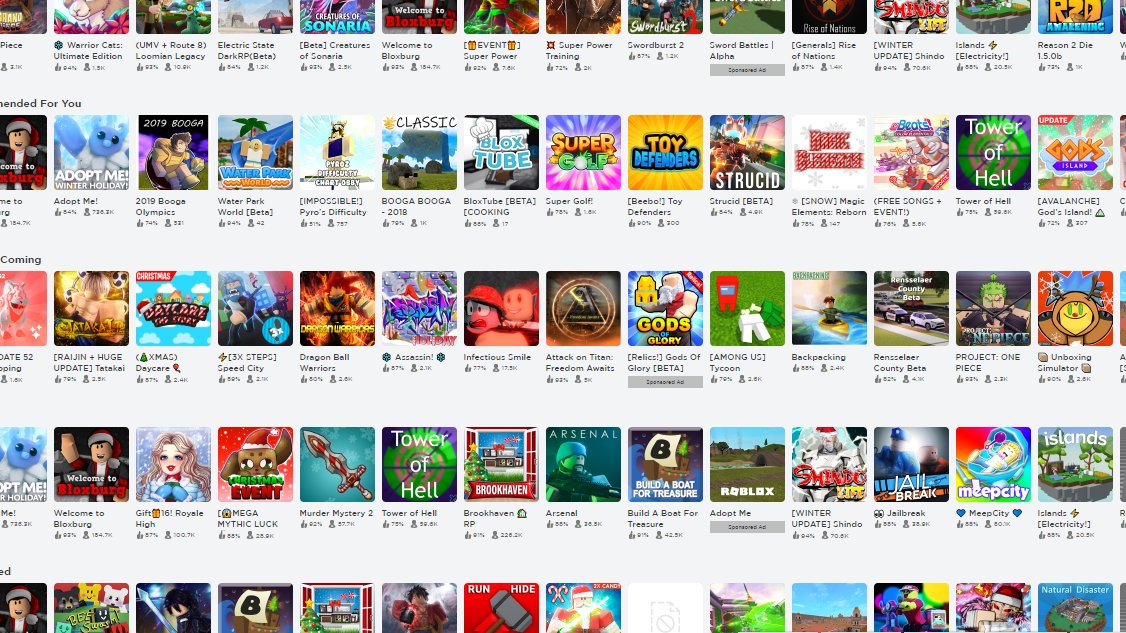Open the MeepCity game thumbnail

[x=993, y=464]
